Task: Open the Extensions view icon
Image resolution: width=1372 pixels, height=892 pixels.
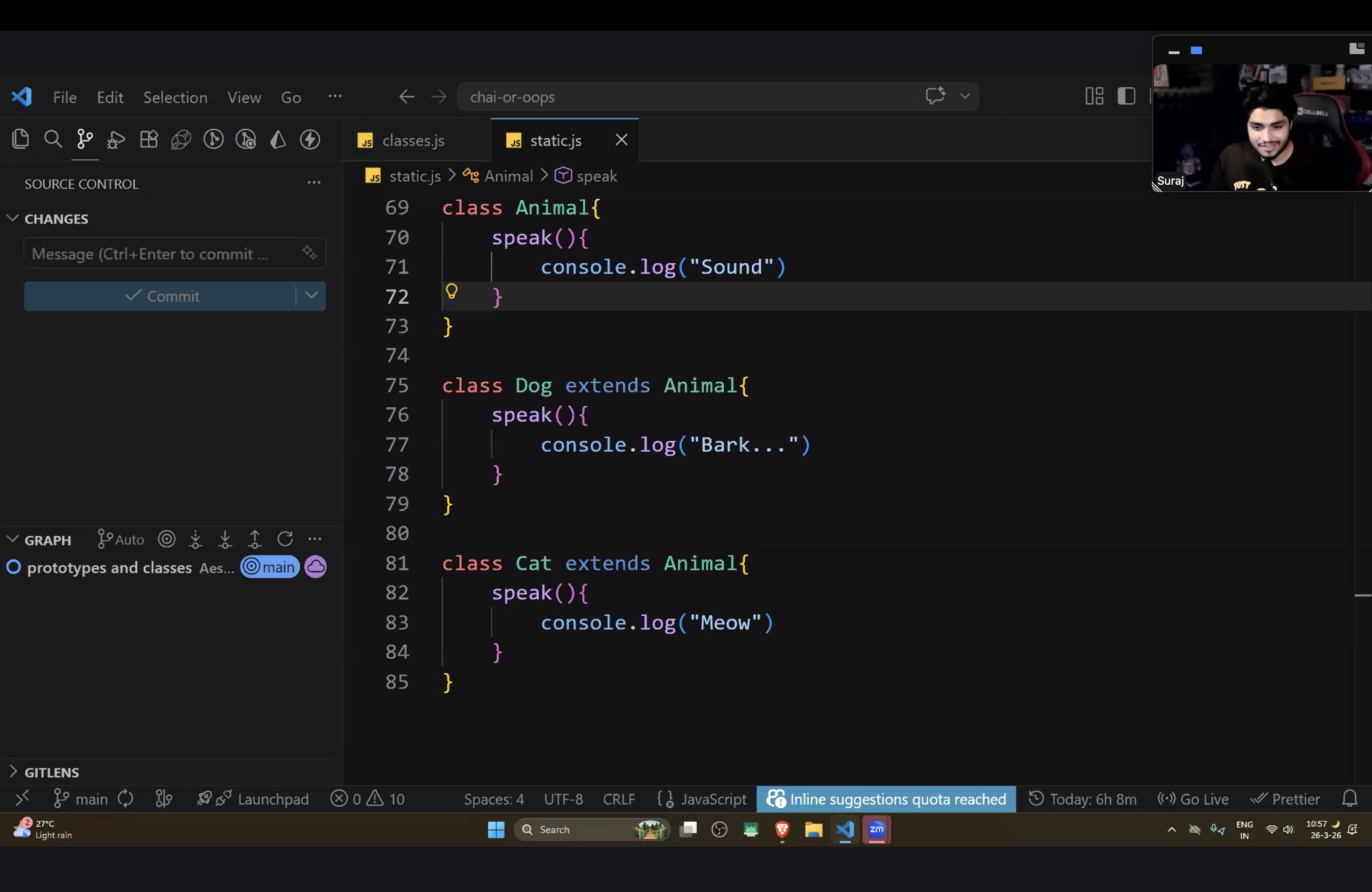Action: (x=149, y=139)
